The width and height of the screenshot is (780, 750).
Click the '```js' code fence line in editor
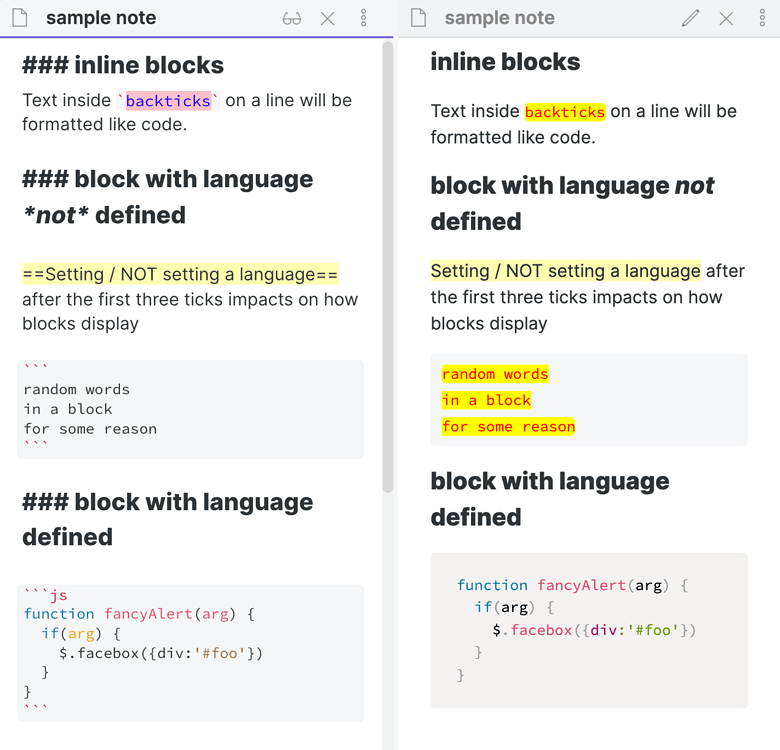(x=45, y=595)
